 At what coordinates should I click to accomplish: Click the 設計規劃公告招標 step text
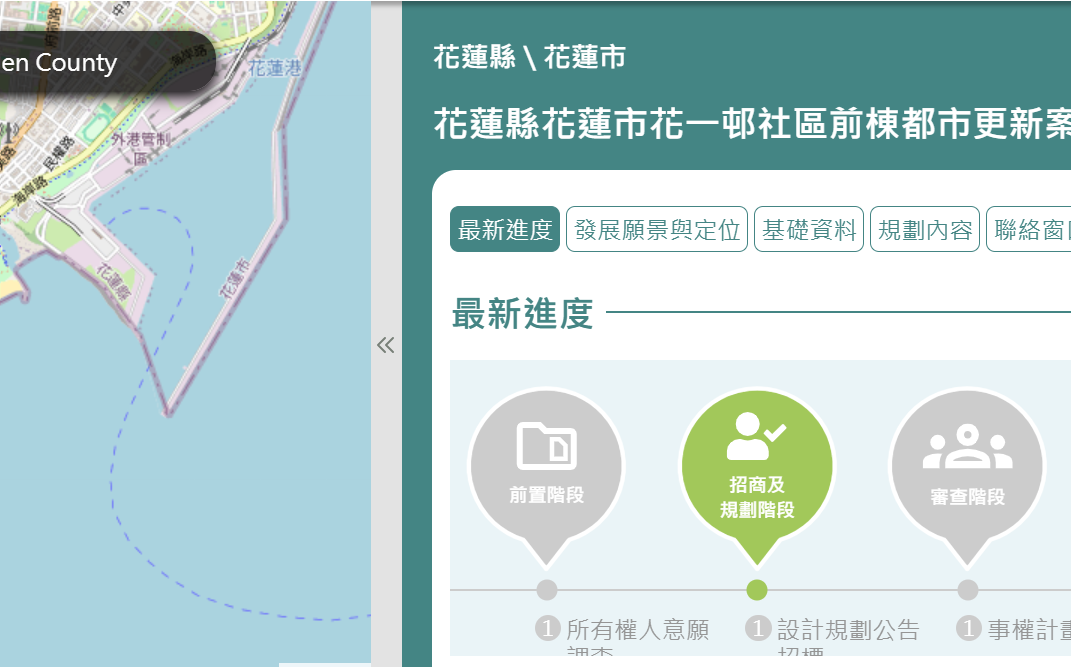847,630
